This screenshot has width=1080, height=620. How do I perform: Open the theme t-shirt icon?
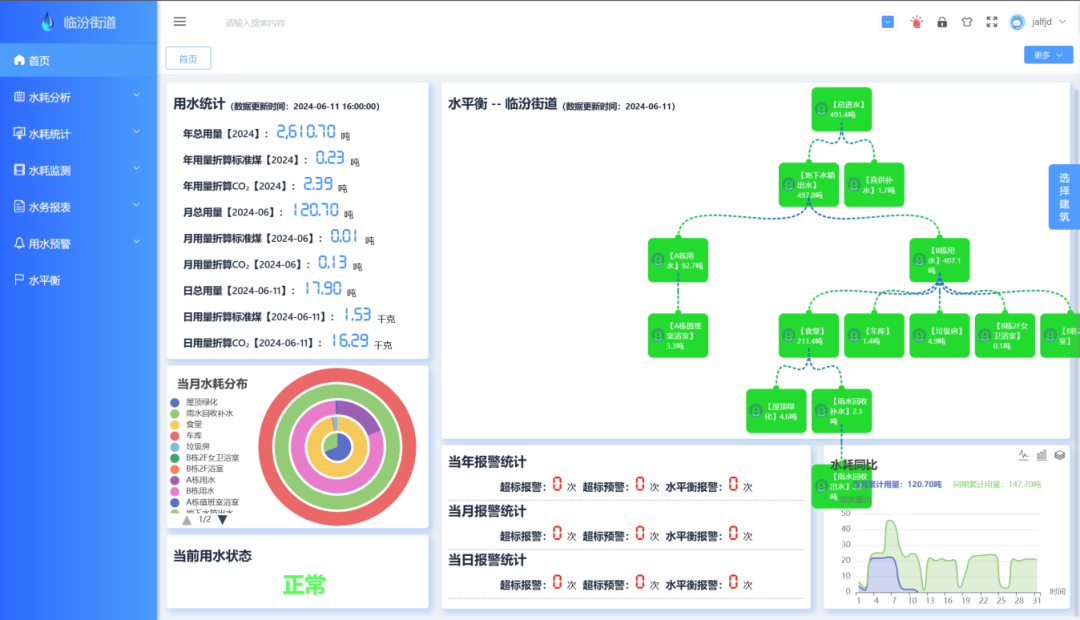click(967, 22)
